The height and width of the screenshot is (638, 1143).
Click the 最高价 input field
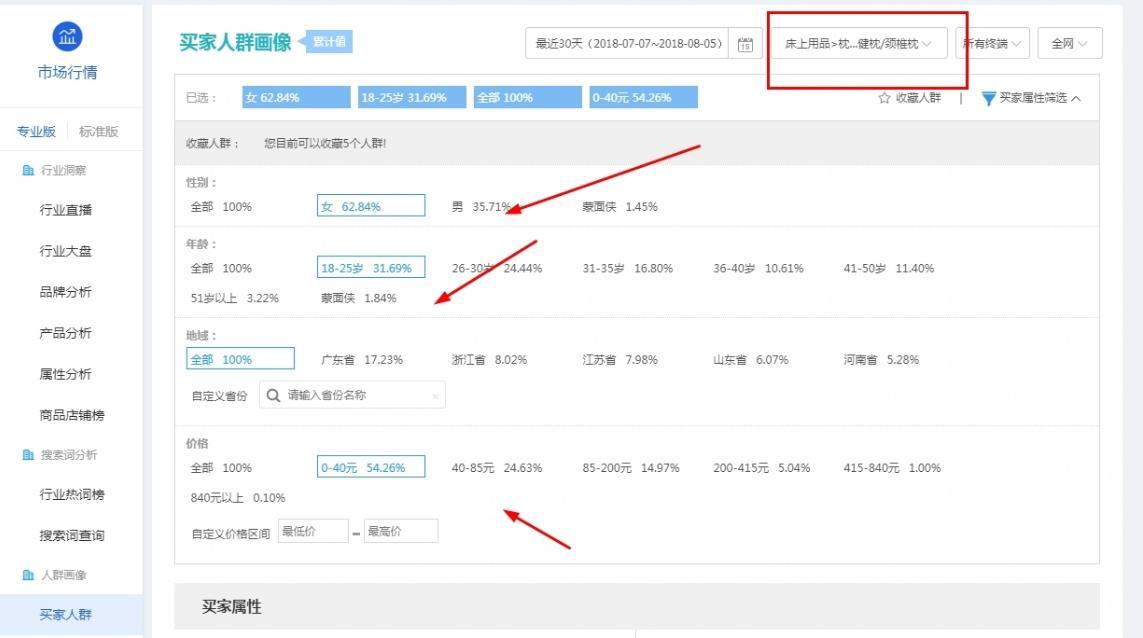point(401,531)
